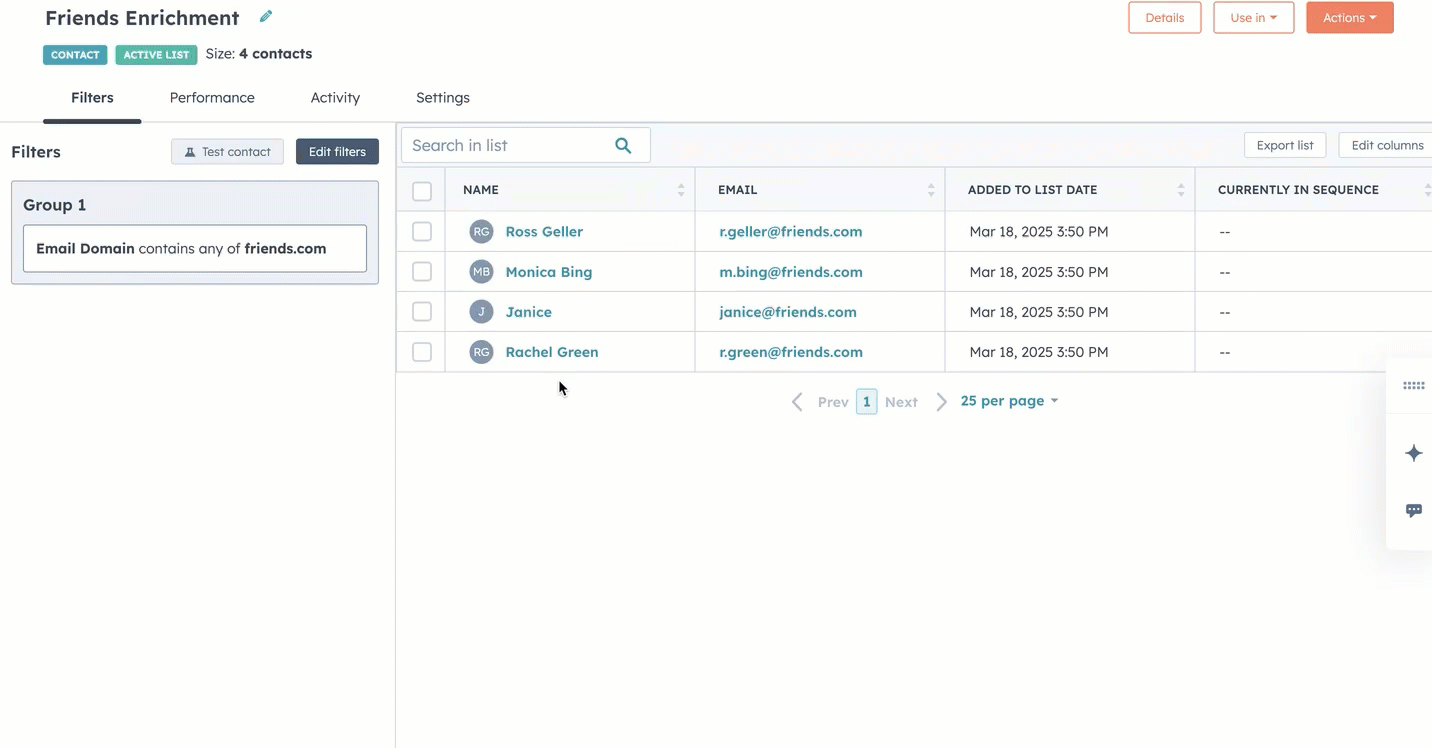Click the search magnifier icon

623,146
